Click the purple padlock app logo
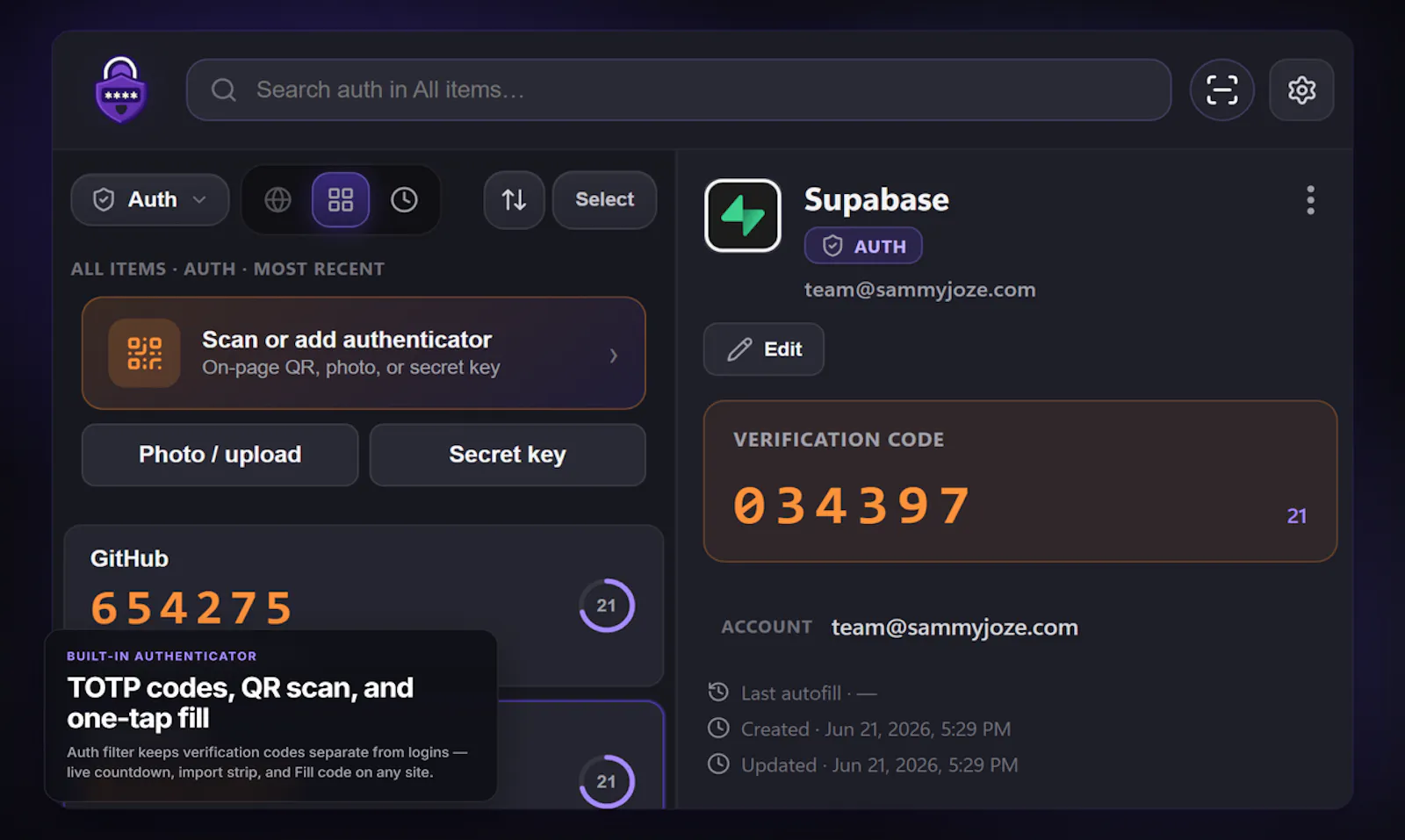 pos(120,90)
